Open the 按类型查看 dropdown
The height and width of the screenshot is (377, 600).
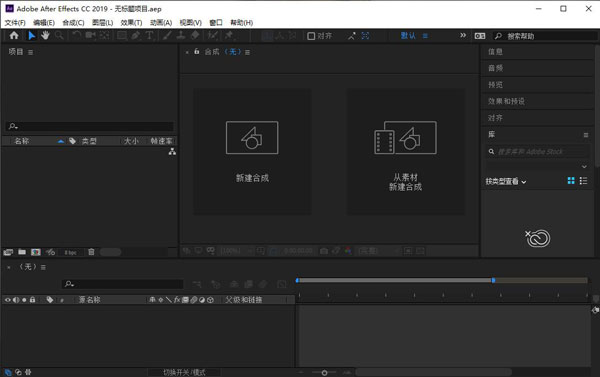(x=506, y=181)
